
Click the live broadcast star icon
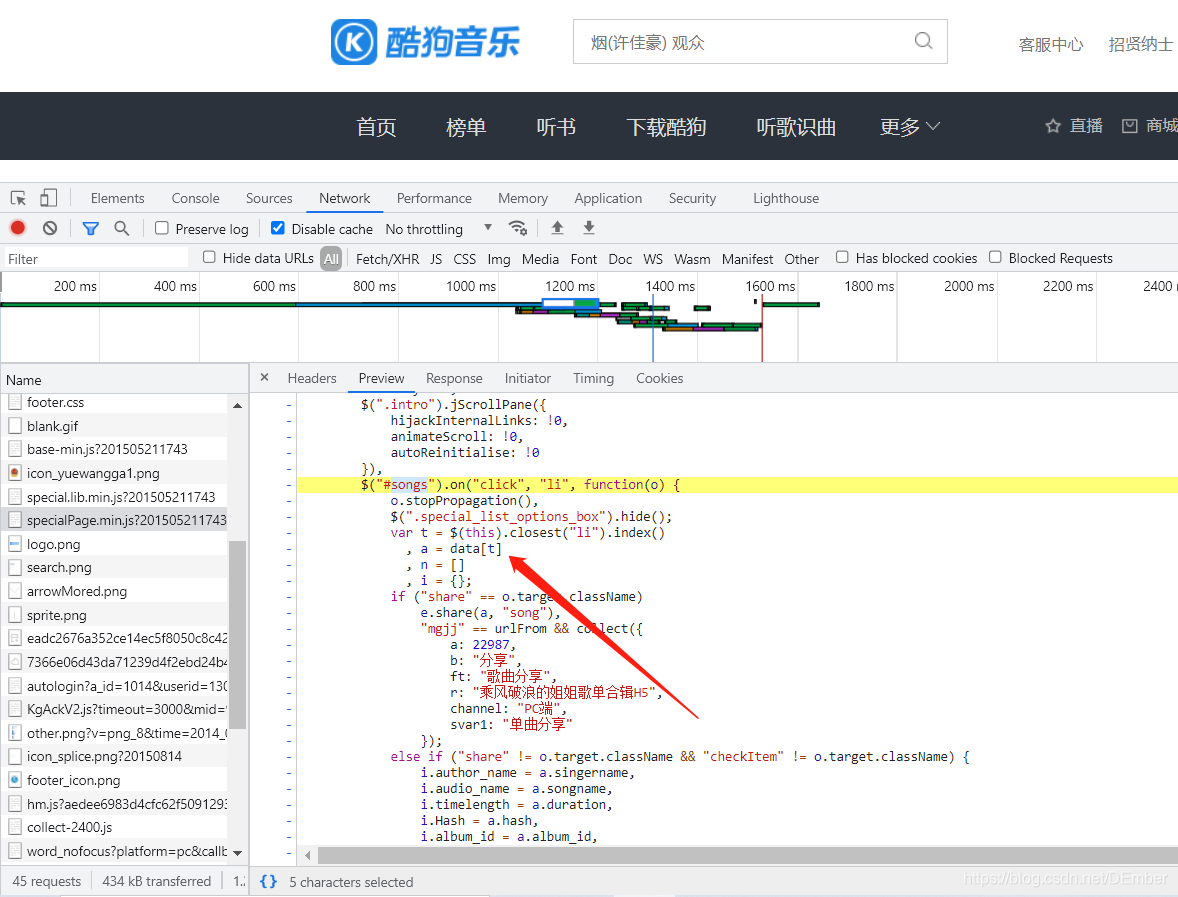1053,126
